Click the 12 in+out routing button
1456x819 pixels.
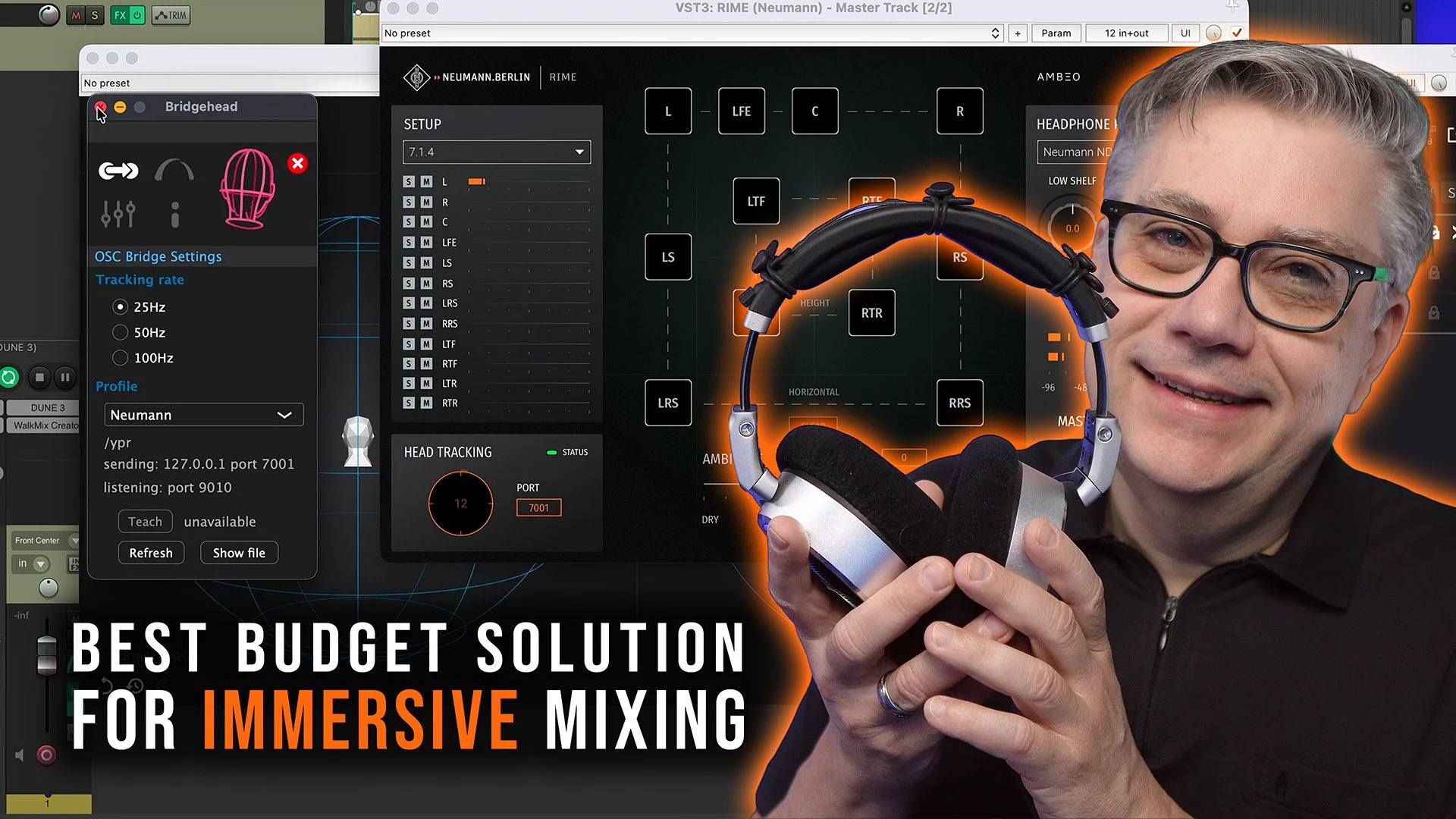pyautogui.click(x=1127, y=33)
